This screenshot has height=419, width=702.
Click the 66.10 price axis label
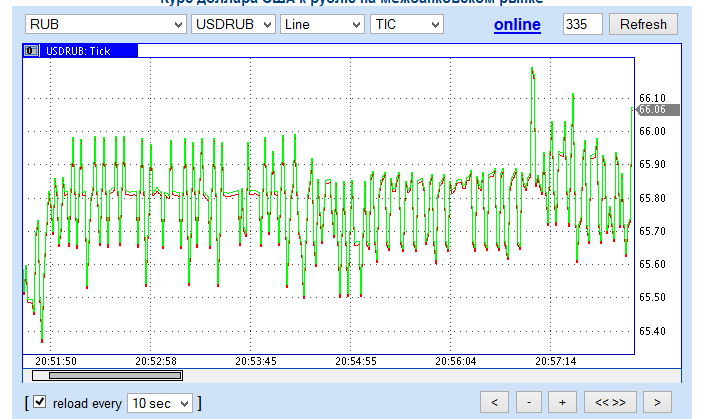(652, 98)
